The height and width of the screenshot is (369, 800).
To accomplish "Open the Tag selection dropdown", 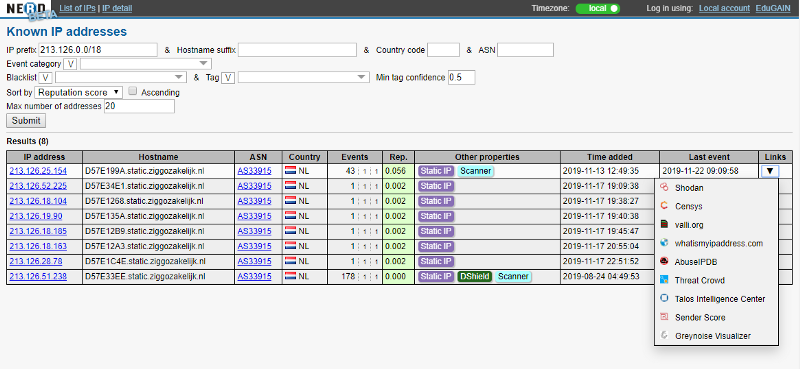I will click(304, 77).
